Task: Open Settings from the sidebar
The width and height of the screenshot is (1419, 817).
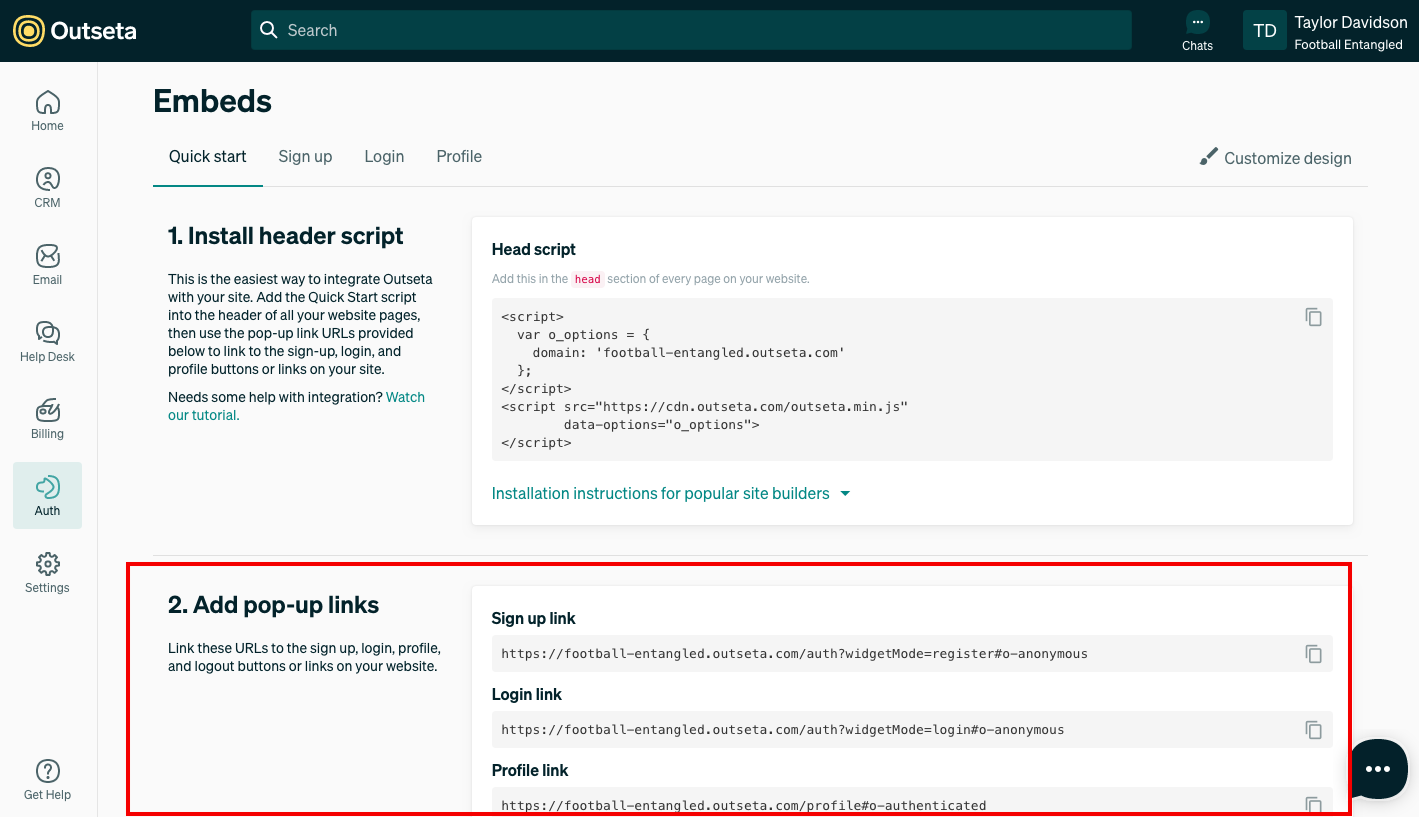Action: tap(47, 573)
